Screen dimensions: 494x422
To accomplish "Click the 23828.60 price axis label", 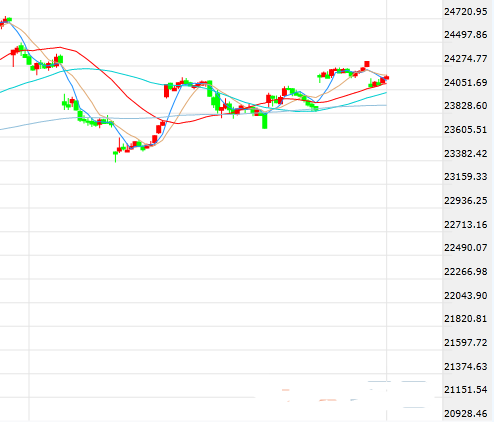I will click(x=465, y=106).
